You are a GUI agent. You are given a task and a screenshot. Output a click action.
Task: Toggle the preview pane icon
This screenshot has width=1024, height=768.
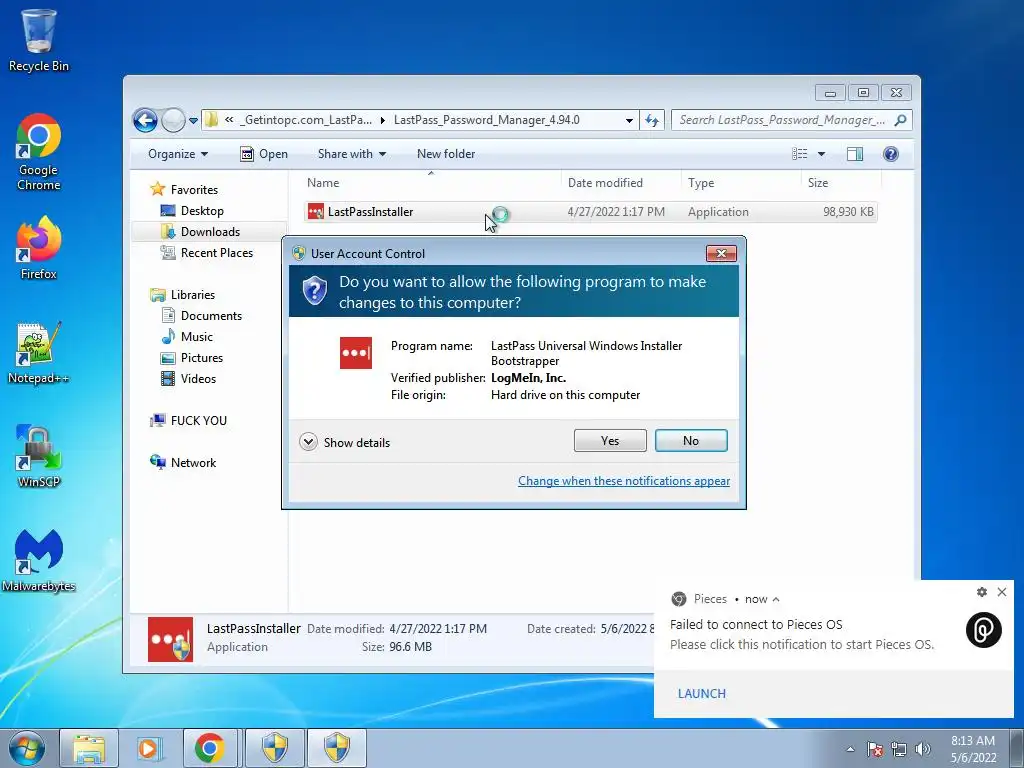(854, 154)
